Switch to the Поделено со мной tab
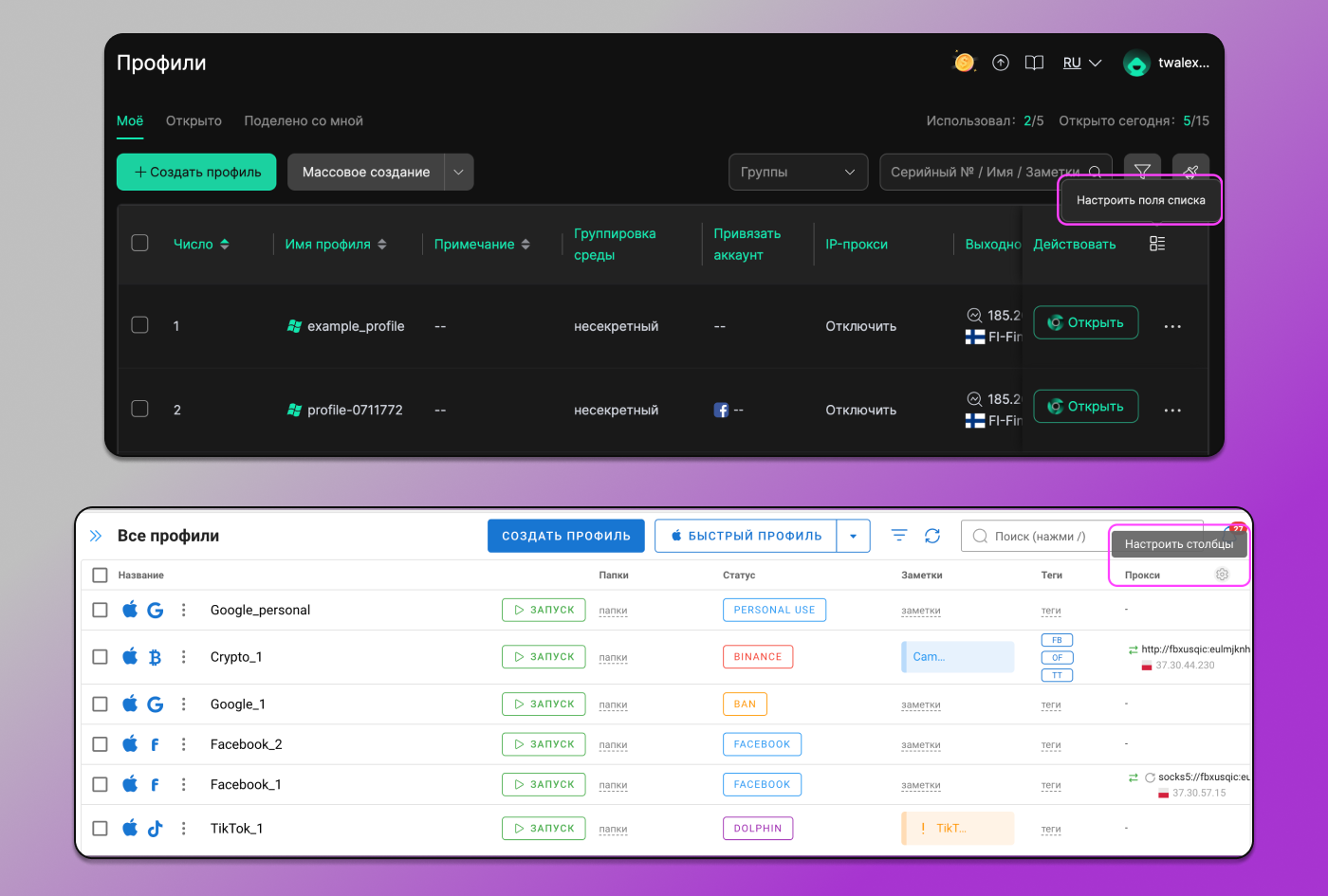This screenshot has width=1328, height=896. coord(304,120)
